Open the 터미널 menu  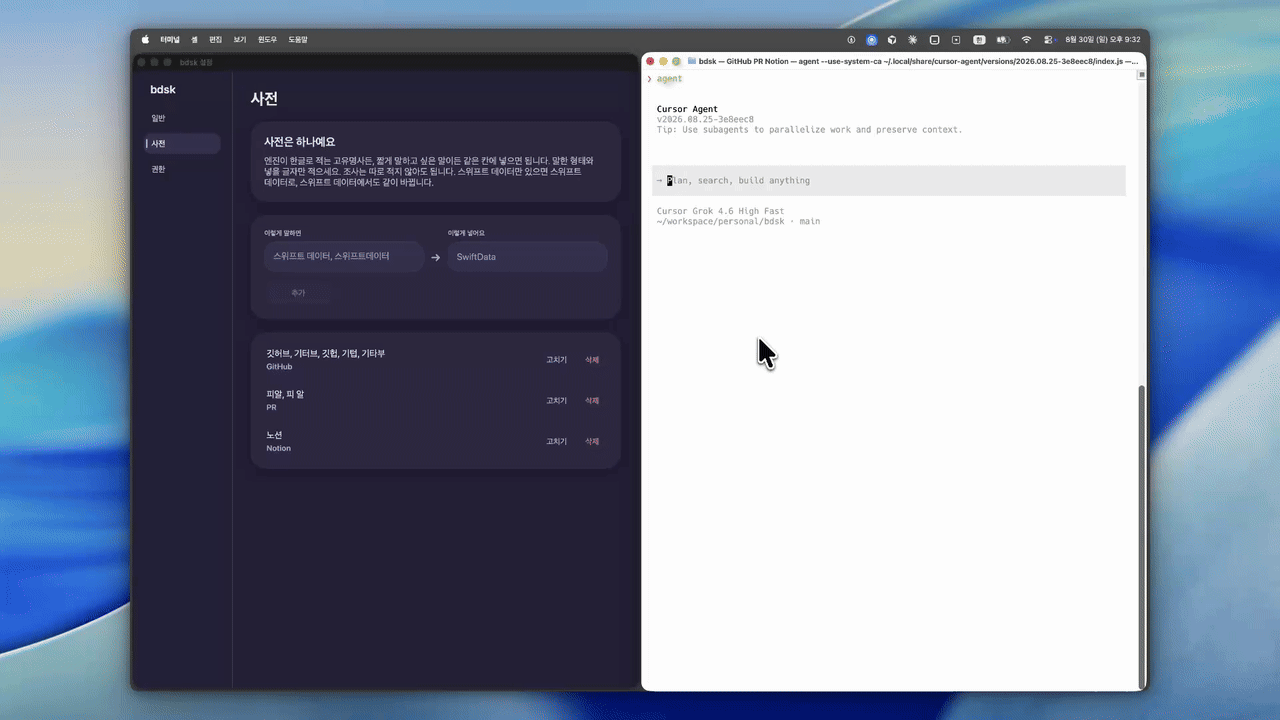point(170,40)
